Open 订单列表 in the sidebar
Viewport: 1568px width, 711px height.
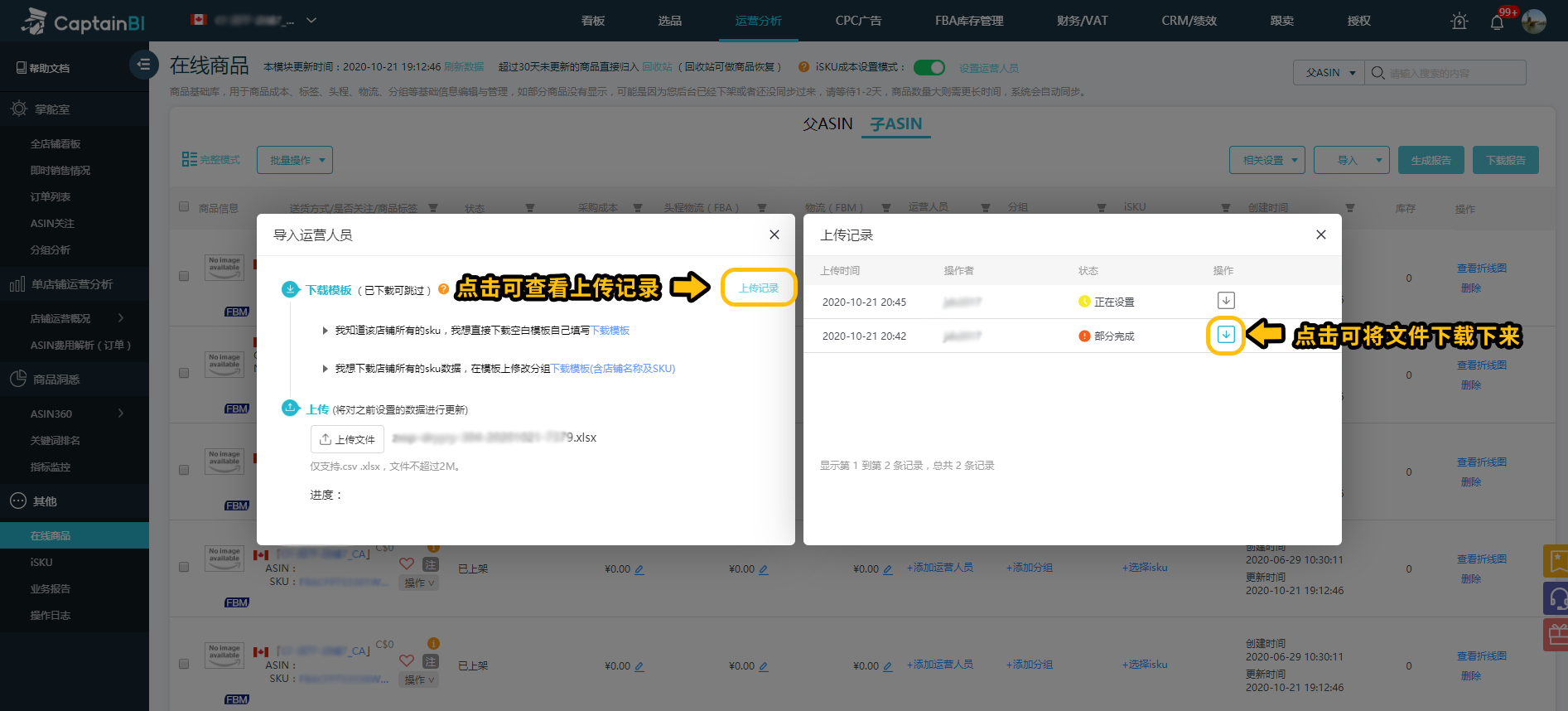point(51,197)
